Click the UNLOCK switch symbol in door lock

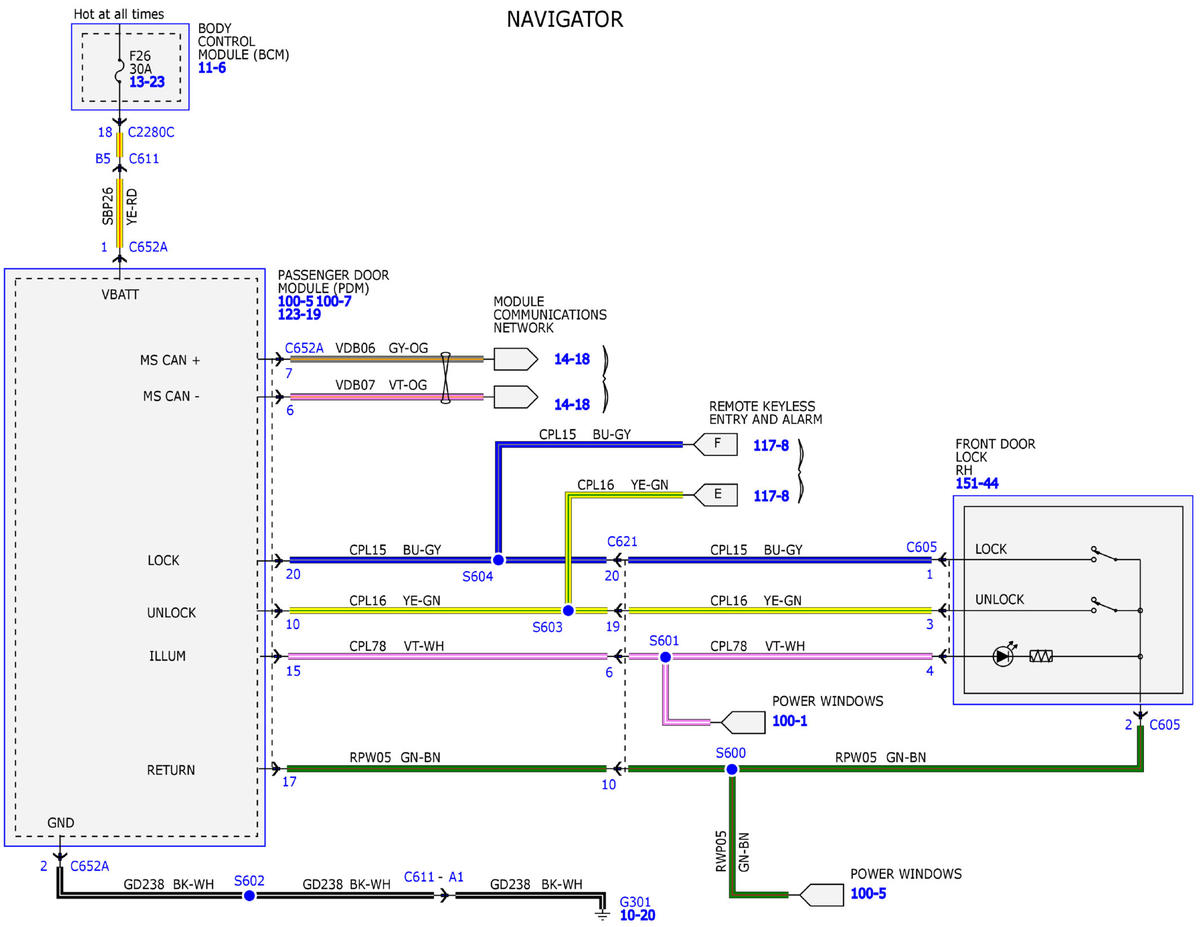coord(1104,606)
